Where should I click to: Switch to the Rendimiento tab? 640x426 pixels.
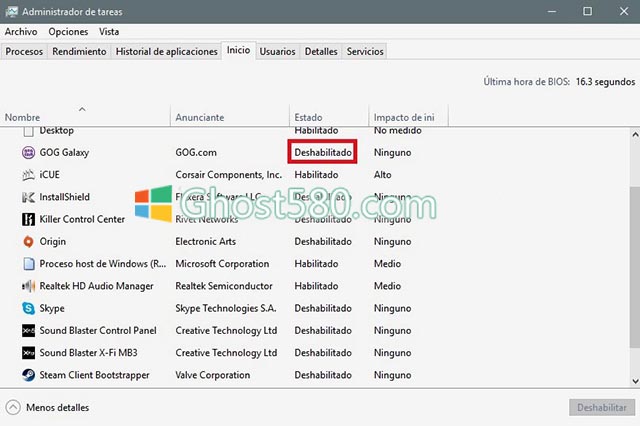coord(79,51)
